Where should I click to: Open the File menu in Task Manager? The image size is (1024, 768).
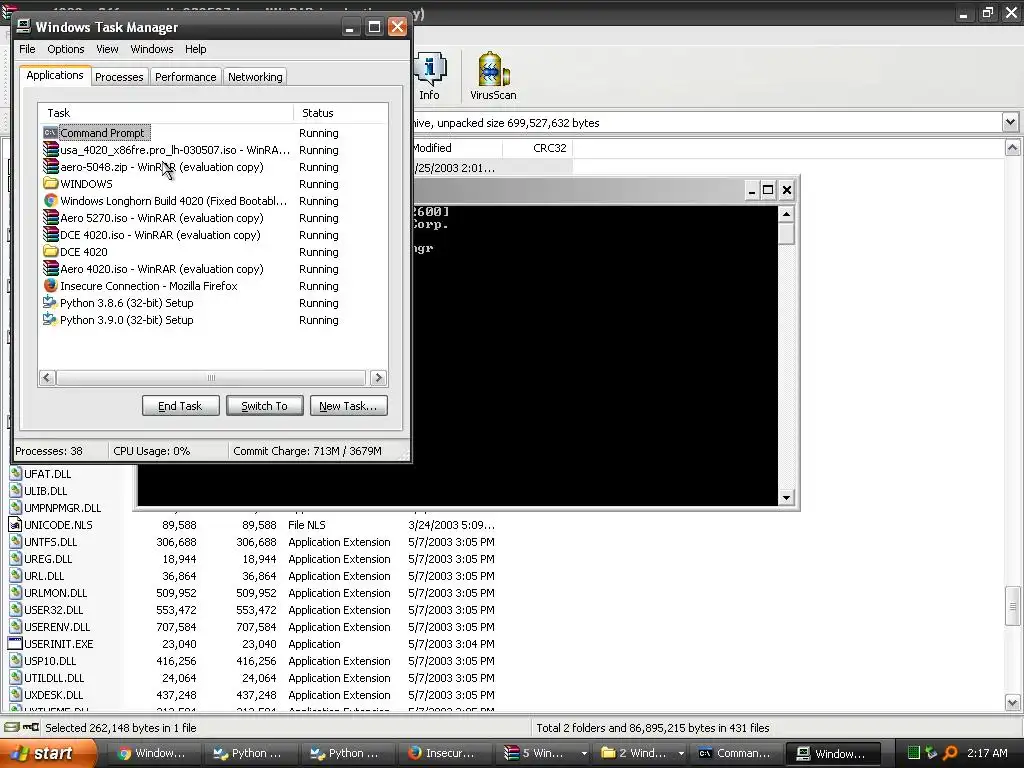27,49
